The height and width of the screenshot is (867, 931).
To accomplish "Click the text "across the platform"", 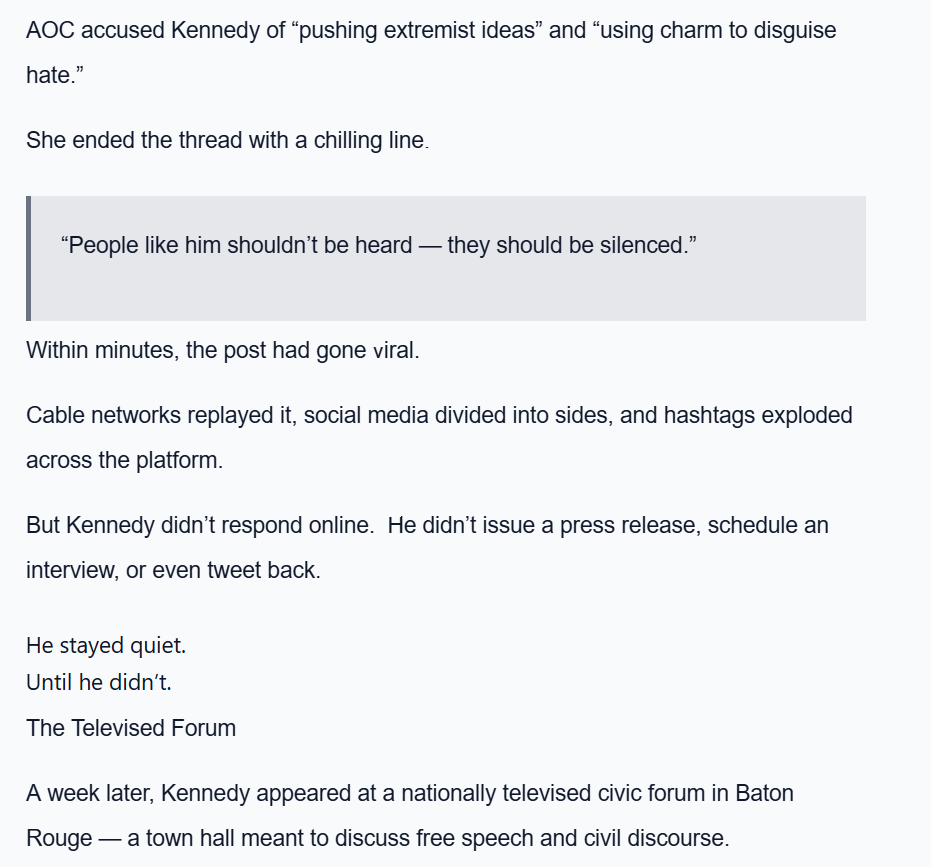I will 124,461.
